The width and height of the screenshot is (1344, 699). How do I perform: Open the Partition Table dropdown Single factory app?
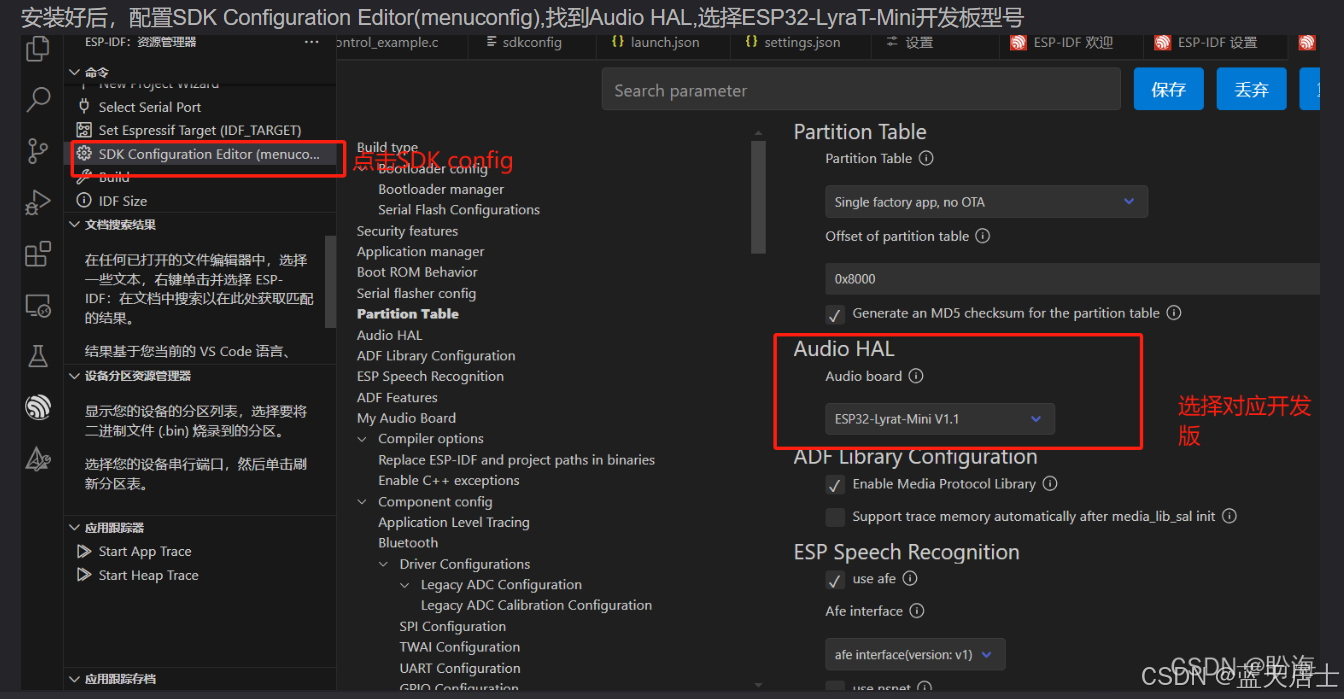986,202
